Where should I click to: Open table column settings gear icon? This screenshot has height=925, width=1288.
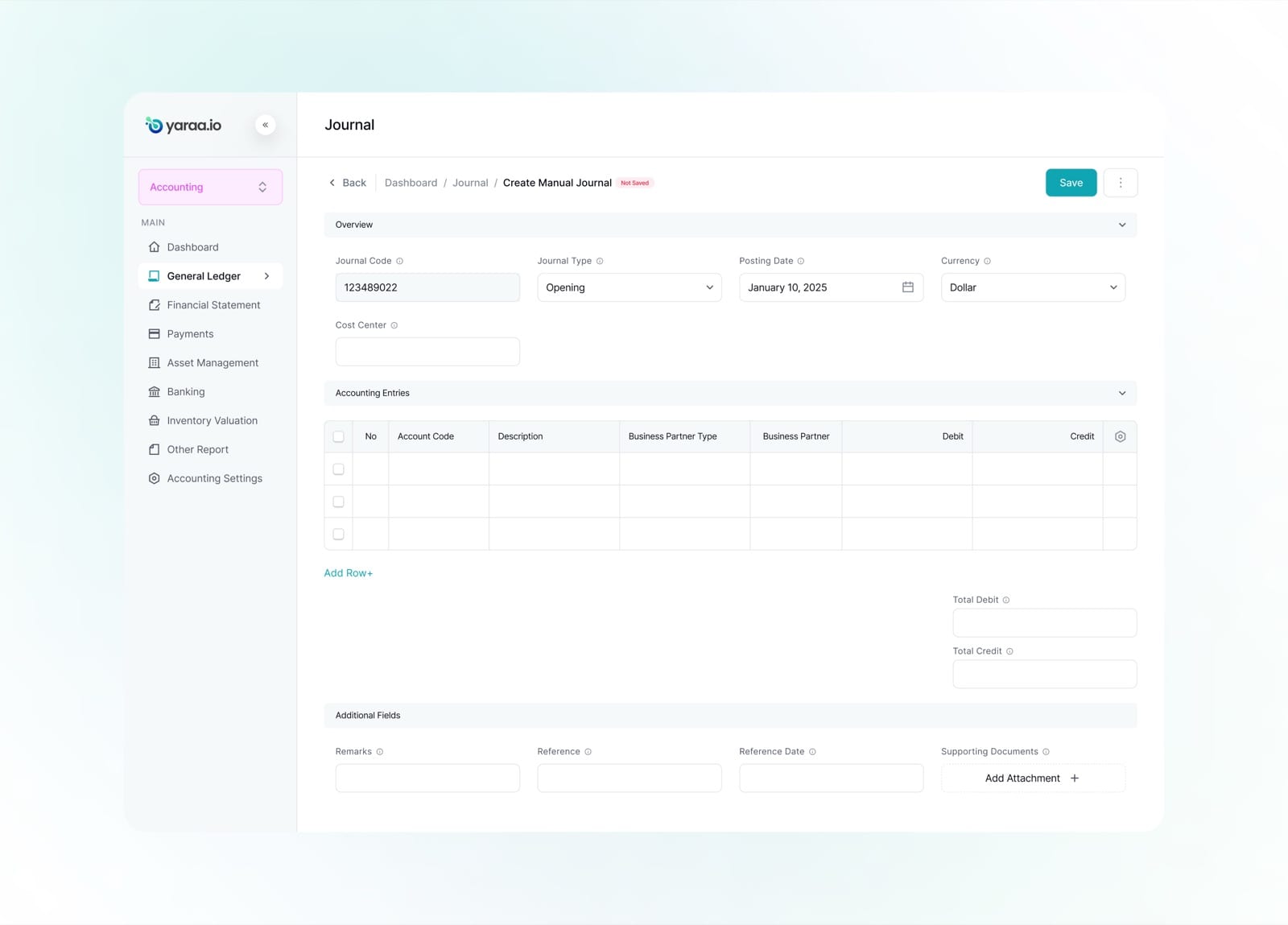coord(1120,436)
